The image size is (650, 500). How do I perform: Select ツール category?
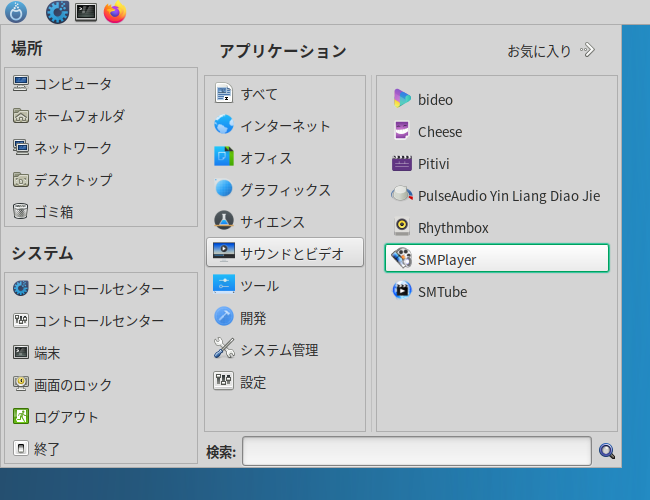(x=285, y=285)
